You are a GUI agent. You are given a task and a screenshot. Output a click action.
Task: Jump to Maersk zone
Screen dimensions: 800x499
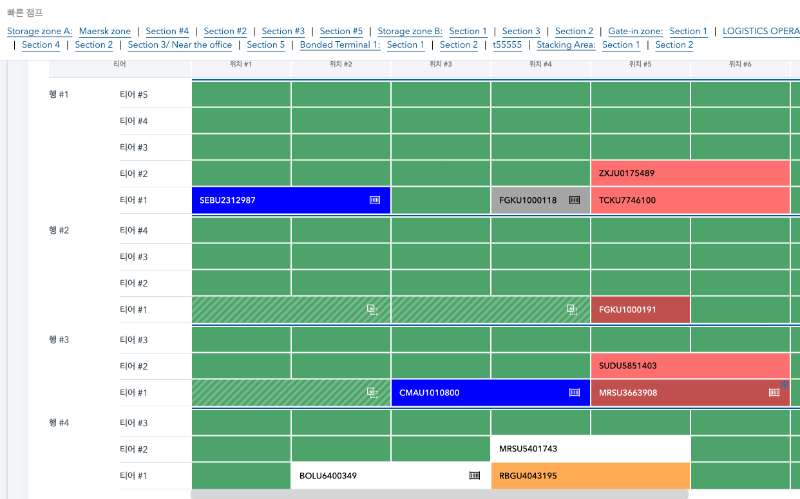[105, 31]
